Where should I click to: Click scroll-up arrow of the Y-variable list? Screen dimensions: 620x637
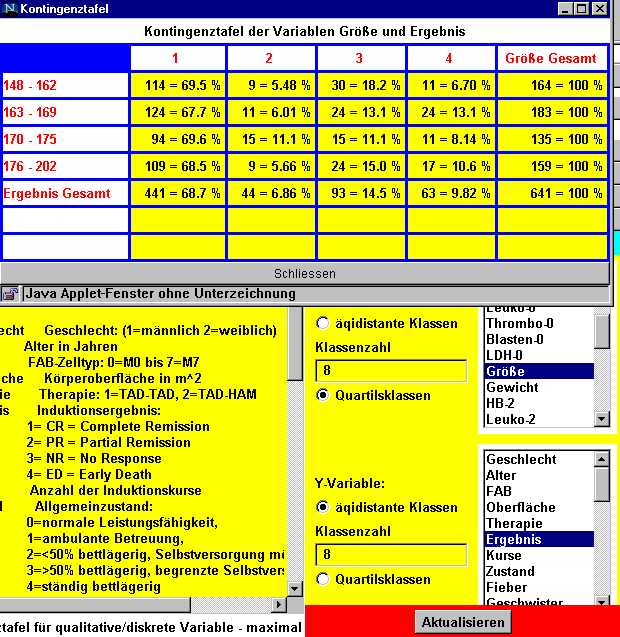tap(601, 459)
